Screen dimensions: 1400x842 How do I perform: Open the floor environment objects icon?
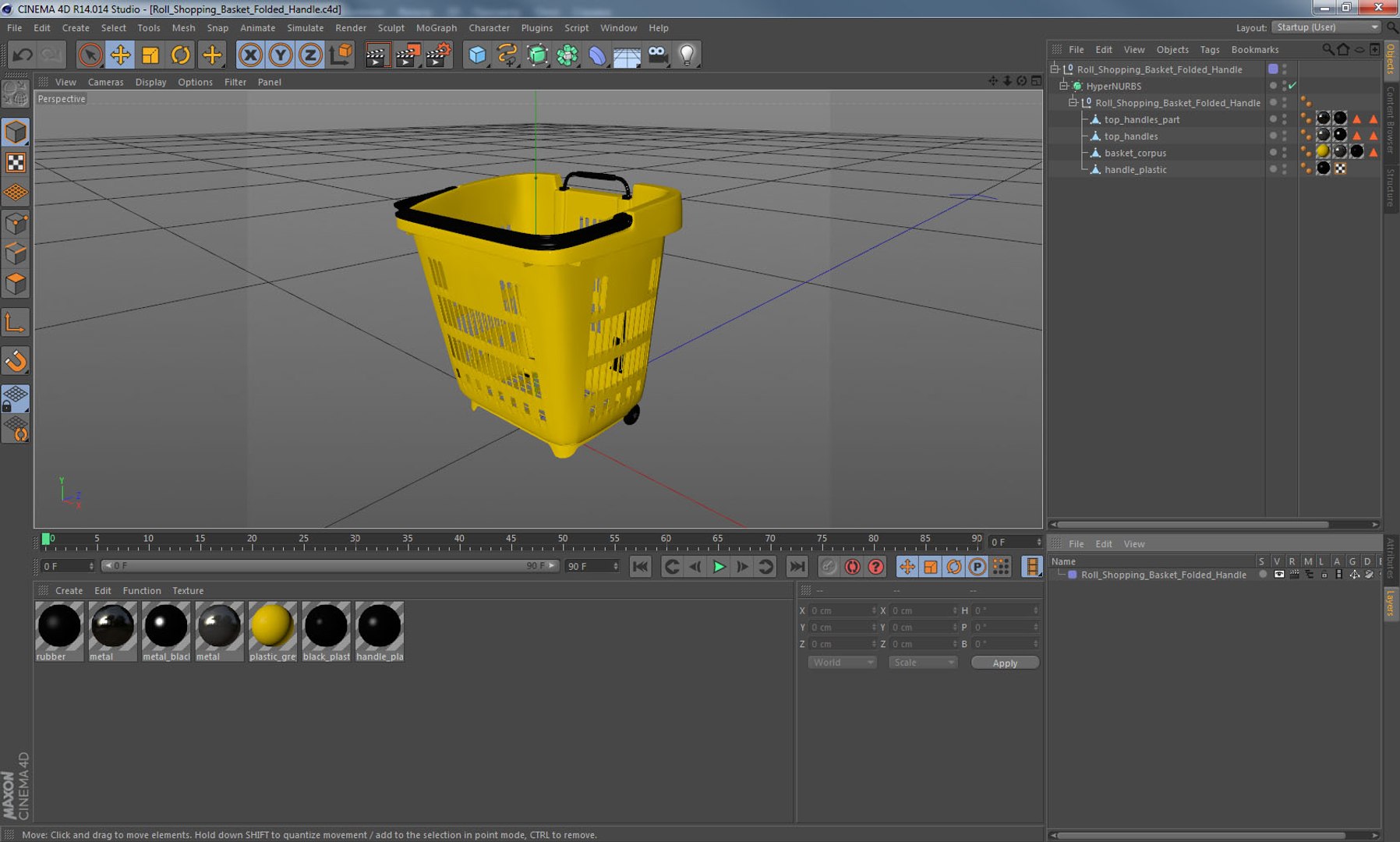click(x=627, y=55)
